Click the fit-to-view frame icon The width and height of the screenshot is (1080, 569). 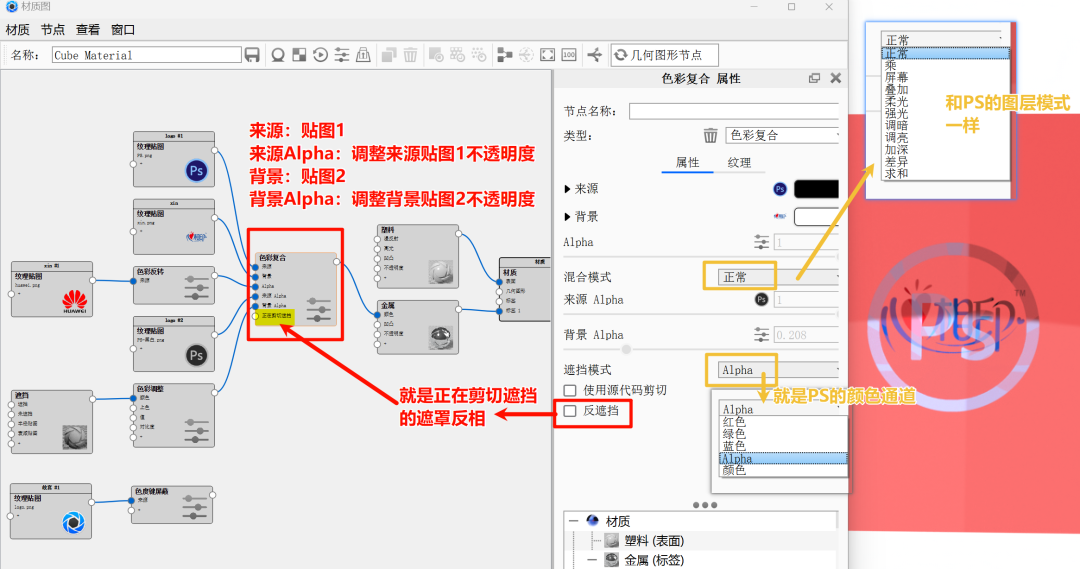[x=548, y=55]
